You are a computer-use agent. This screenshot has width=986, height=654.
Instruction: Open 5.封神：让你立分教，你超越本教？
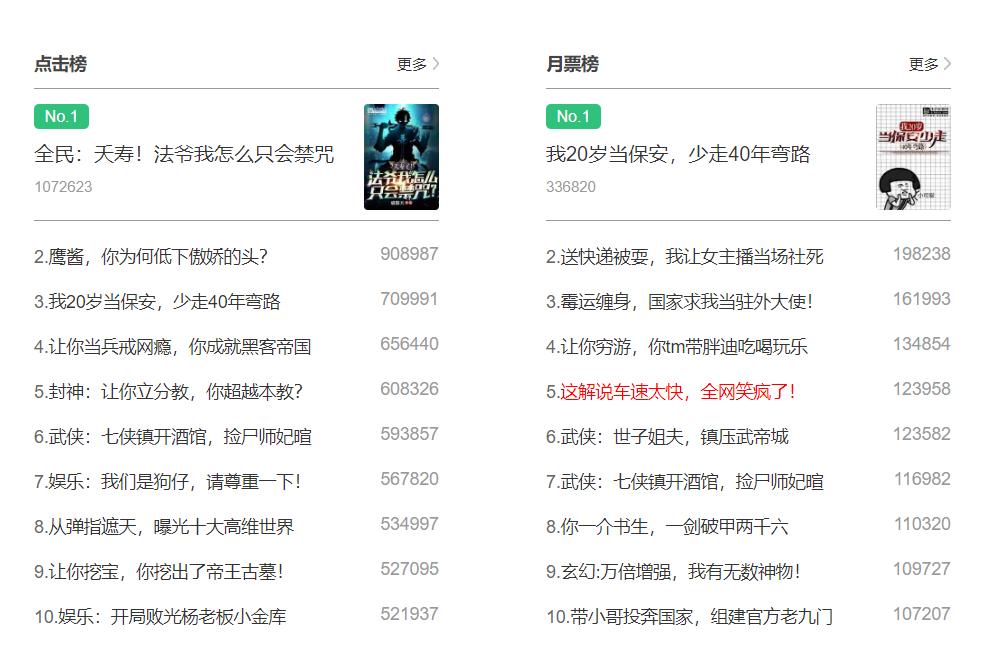pyautogui.click(x=169, y=392)
